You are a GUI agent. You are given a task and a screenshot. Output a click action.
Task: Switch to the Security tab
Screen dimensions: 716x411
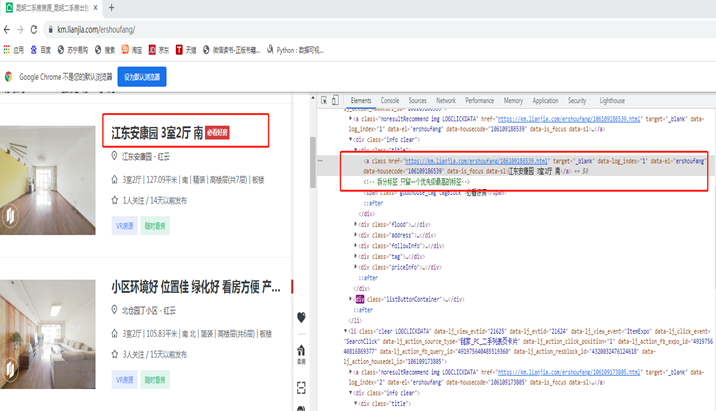(577, 100)
